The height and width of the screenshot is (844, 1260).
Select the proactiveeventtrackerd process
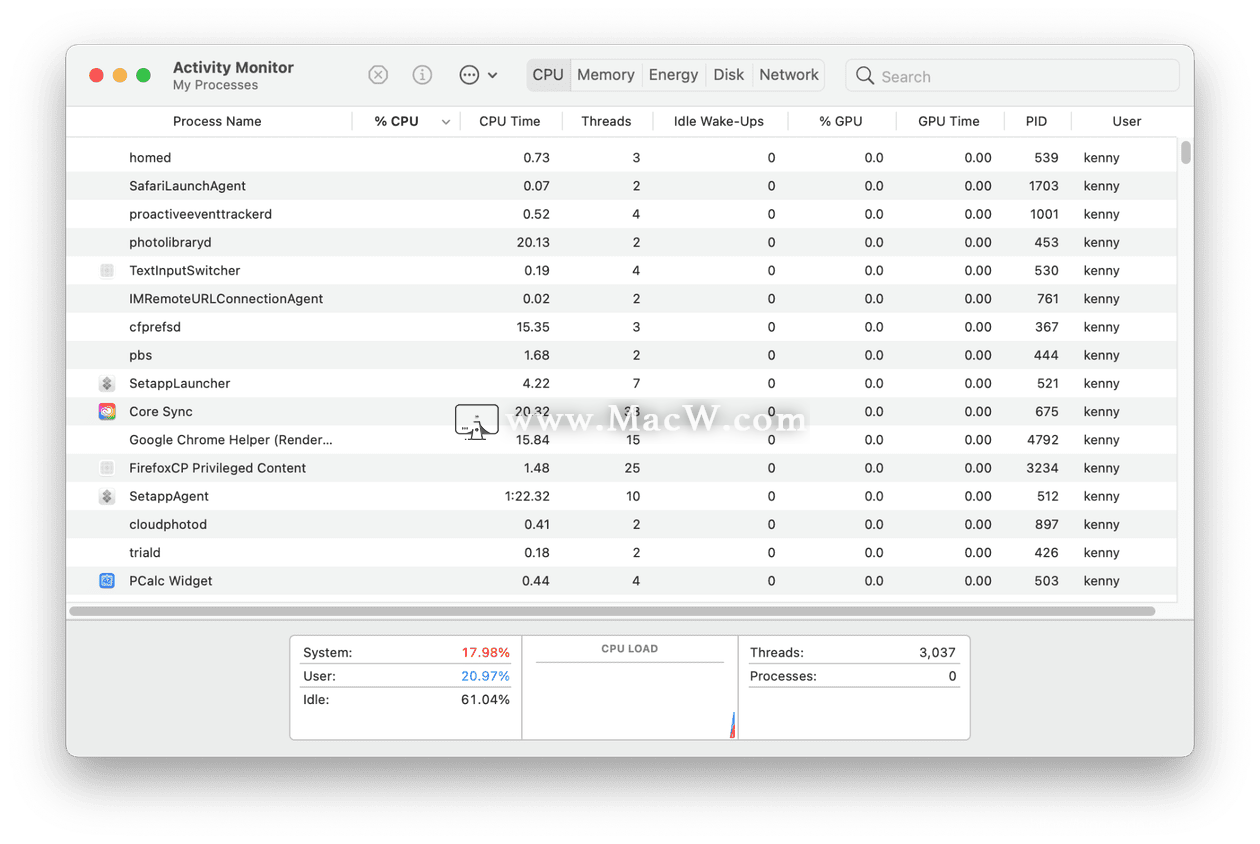pos(200,214)
